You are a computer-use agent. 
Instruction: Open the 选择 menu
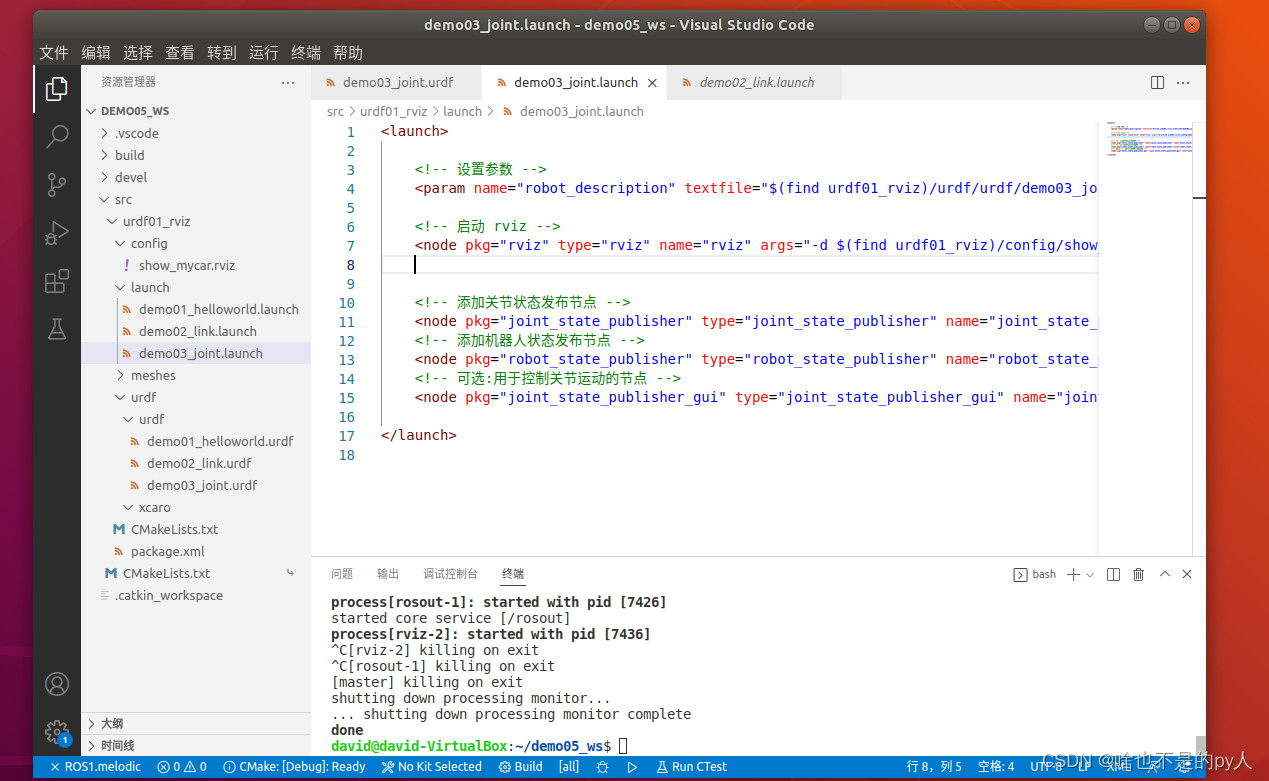(x=138, y=53)
